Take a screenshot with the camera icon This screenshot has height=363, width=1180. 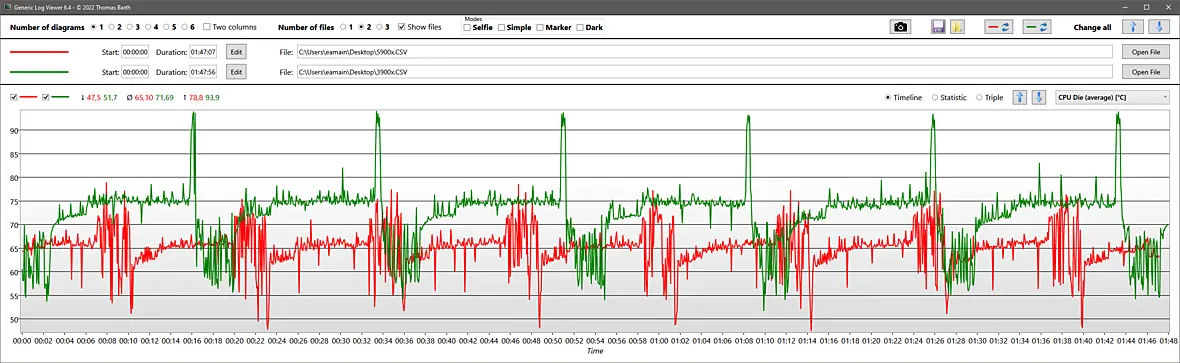tap(900, 27)
